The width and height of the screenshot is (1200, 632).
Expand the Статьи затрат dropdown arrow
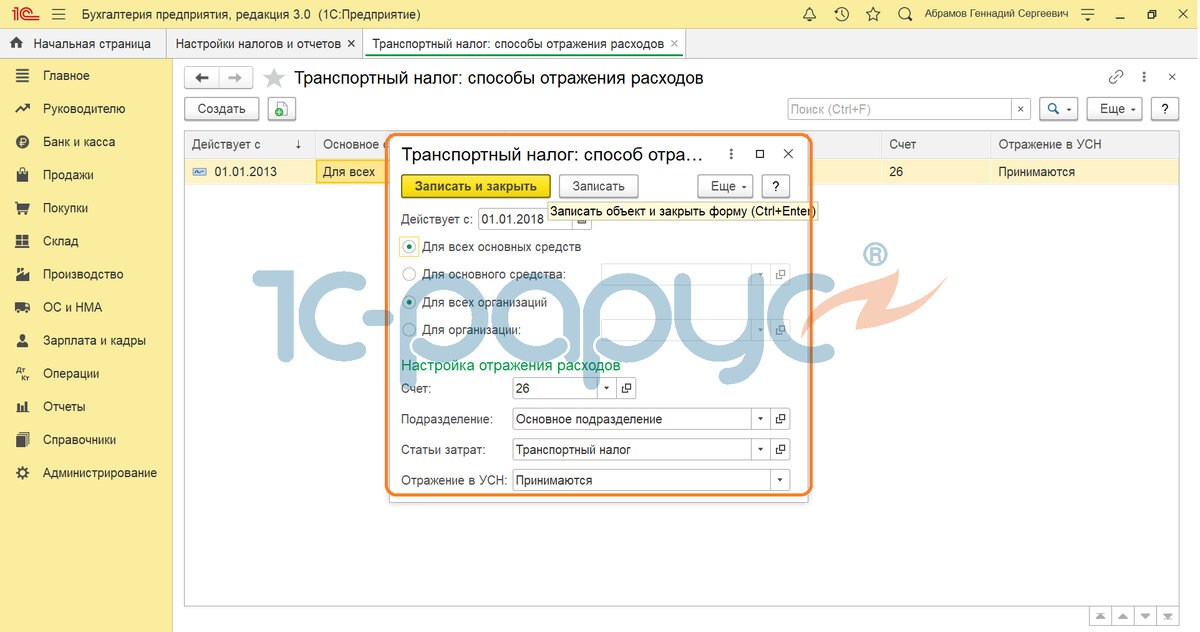tap(761, 449)
